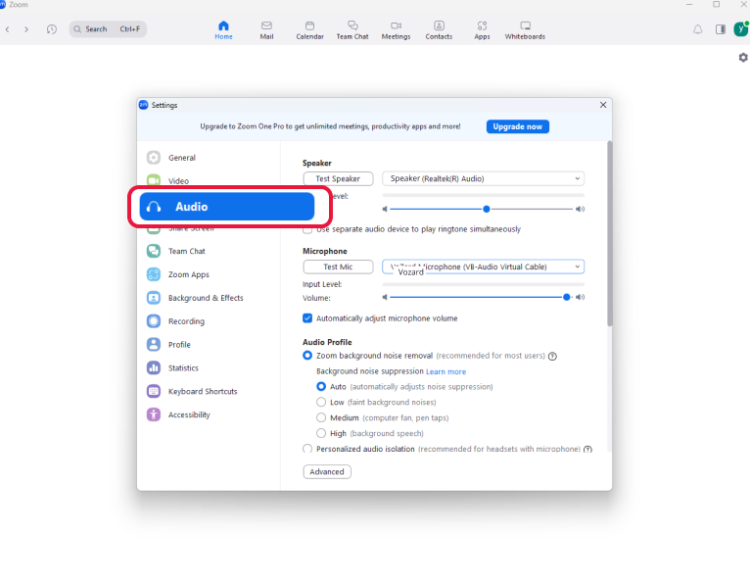This screenshot has width=750, height=583.
Task: Toggle the side panel icon
Action: [x=720, y=29]
